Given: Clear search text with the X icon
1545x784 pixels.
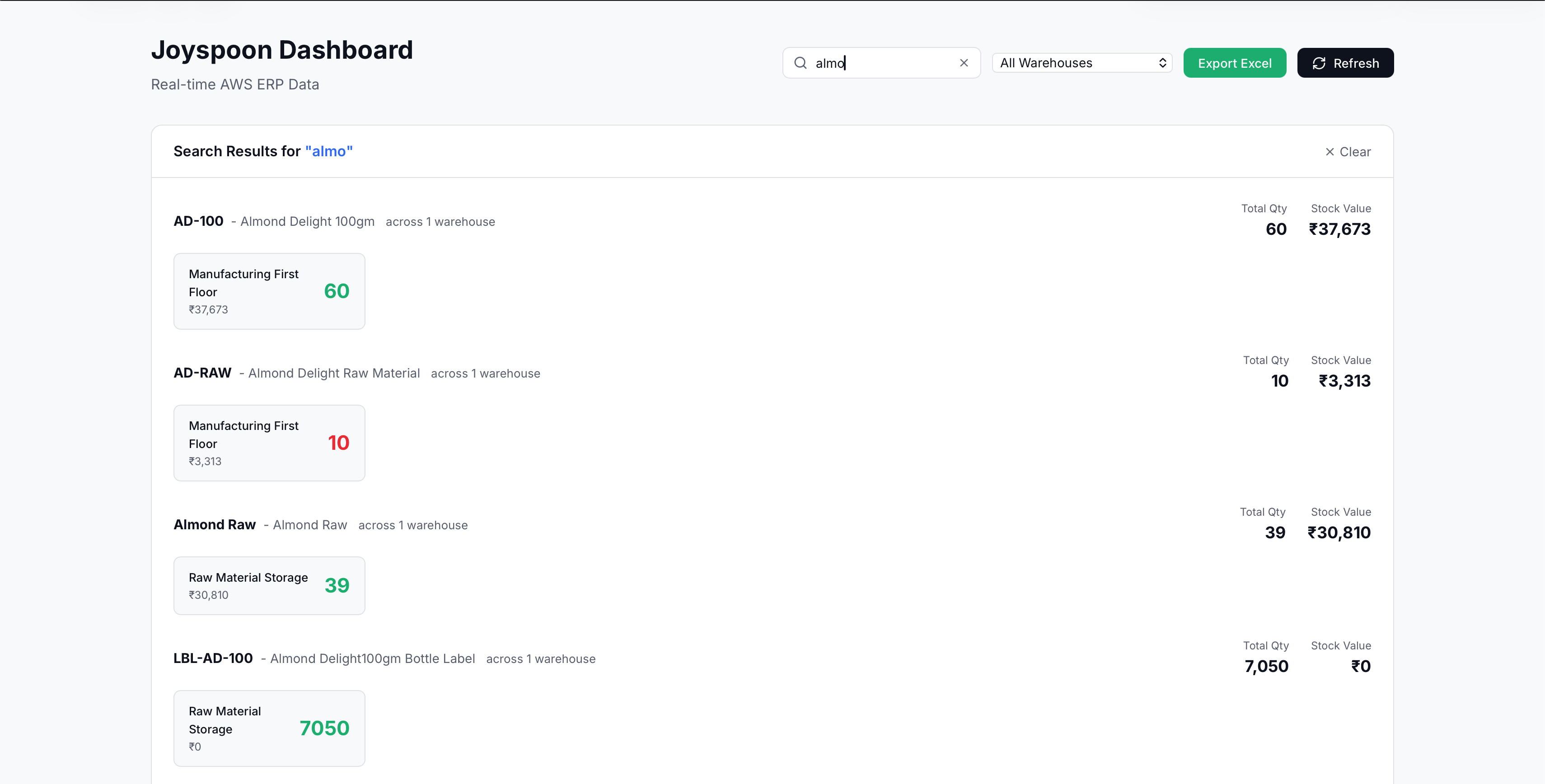Looking at the screenshot, I should pos(964,63).
